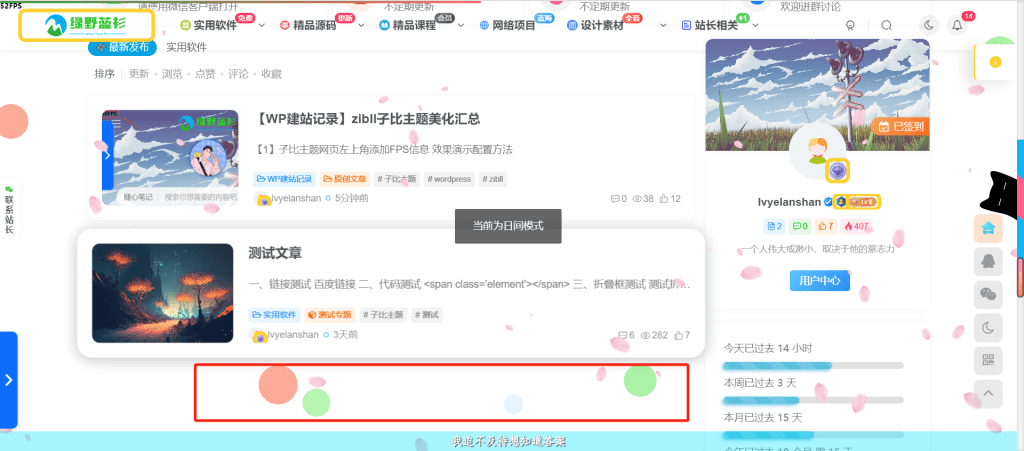Click back-to-top arrow in floating sidebar
Viewport: 1024px width, 451px height.
988,393
